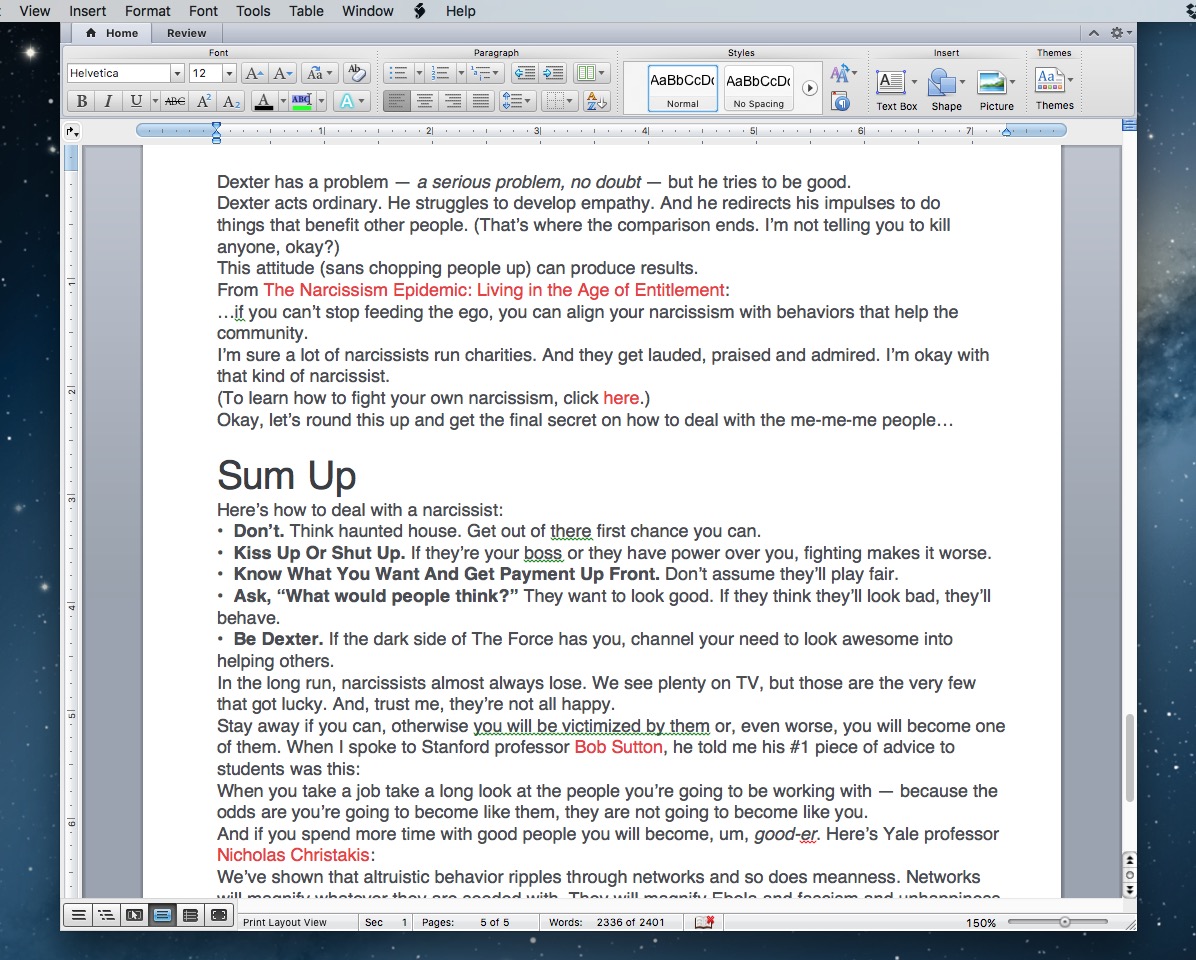Switch to Full Screen view

point(218,915)
